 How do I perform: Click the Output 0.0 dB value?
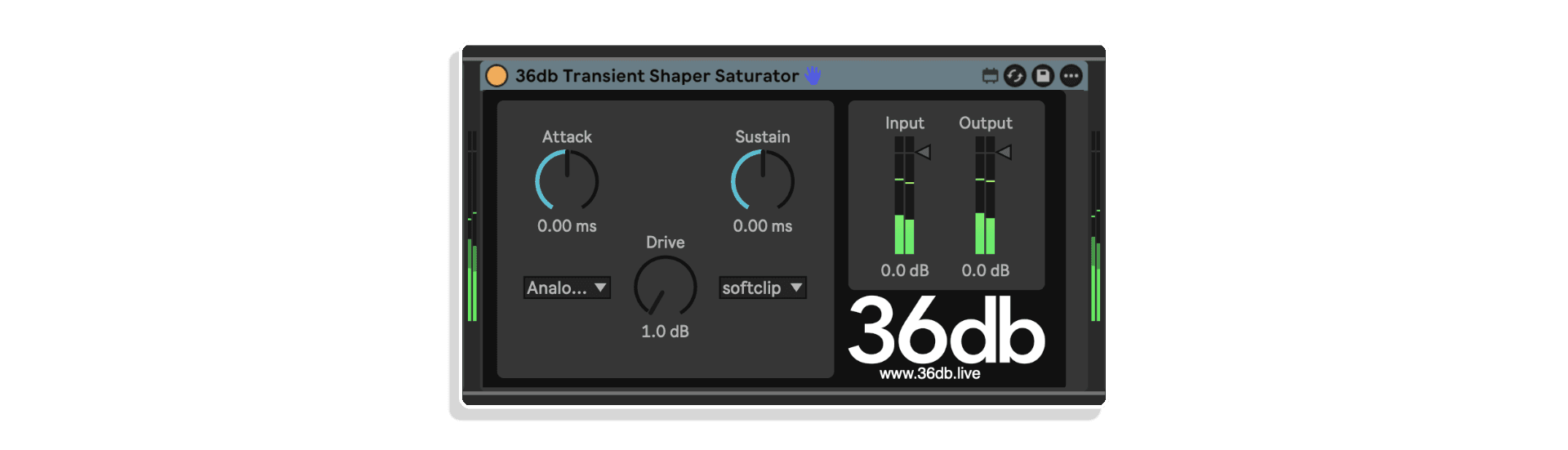point(986,270)
